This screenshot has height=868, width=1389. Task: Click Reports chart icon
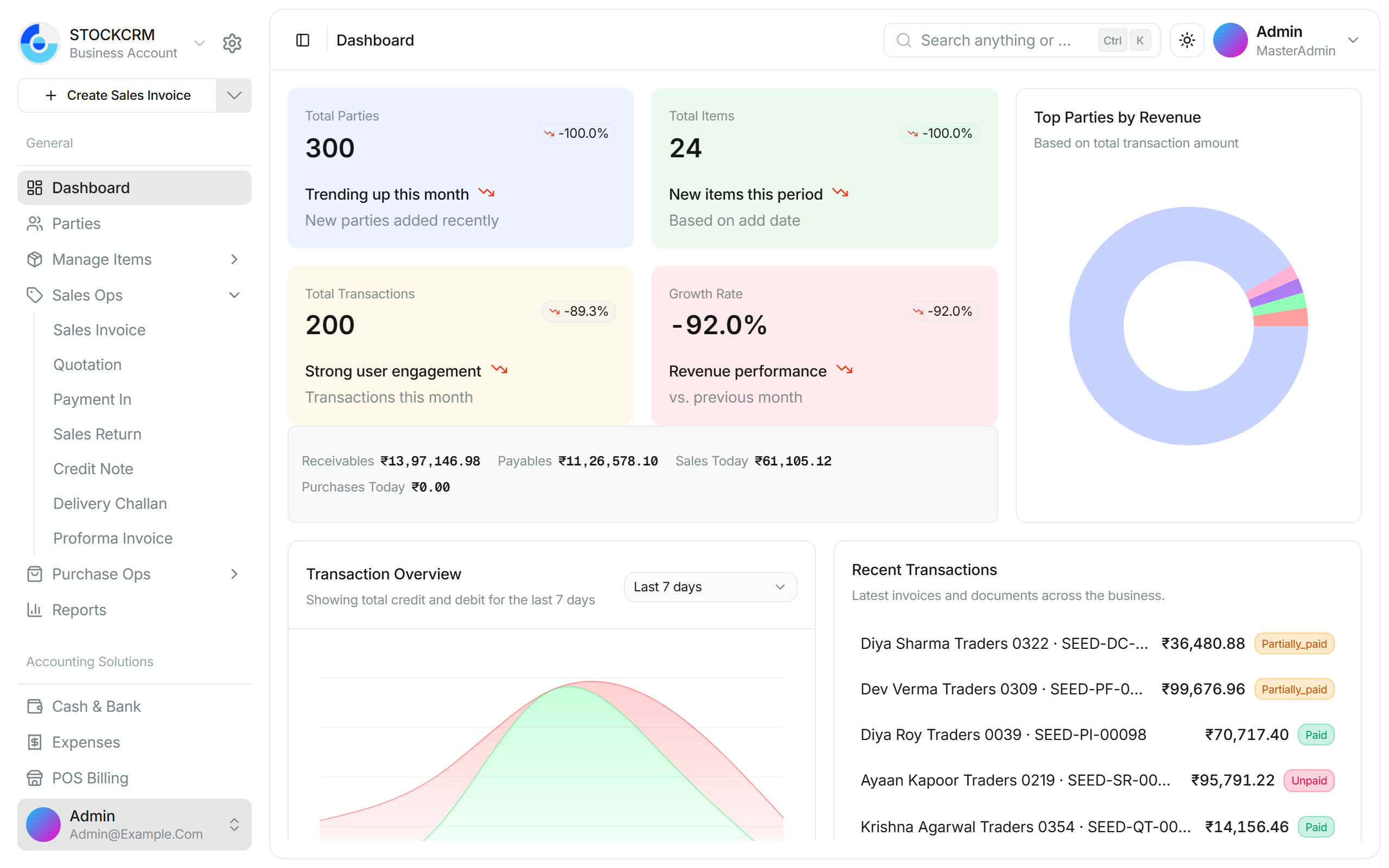click(35, 610)
